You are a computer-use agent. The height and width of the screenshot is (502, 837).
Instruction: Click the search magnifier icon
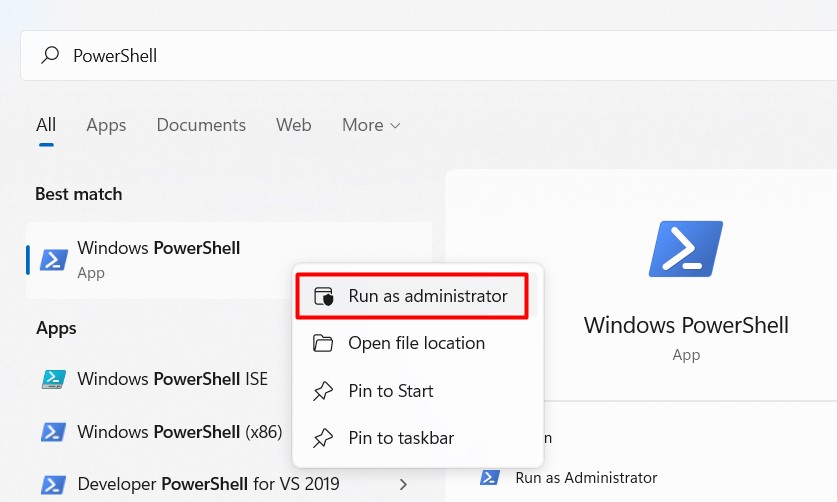[50, 55]
